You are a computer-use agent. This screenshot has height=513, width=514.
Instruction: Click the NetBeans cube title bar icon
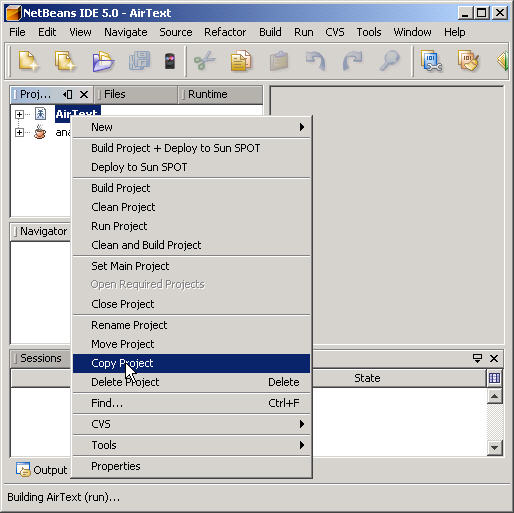[13, 13]
